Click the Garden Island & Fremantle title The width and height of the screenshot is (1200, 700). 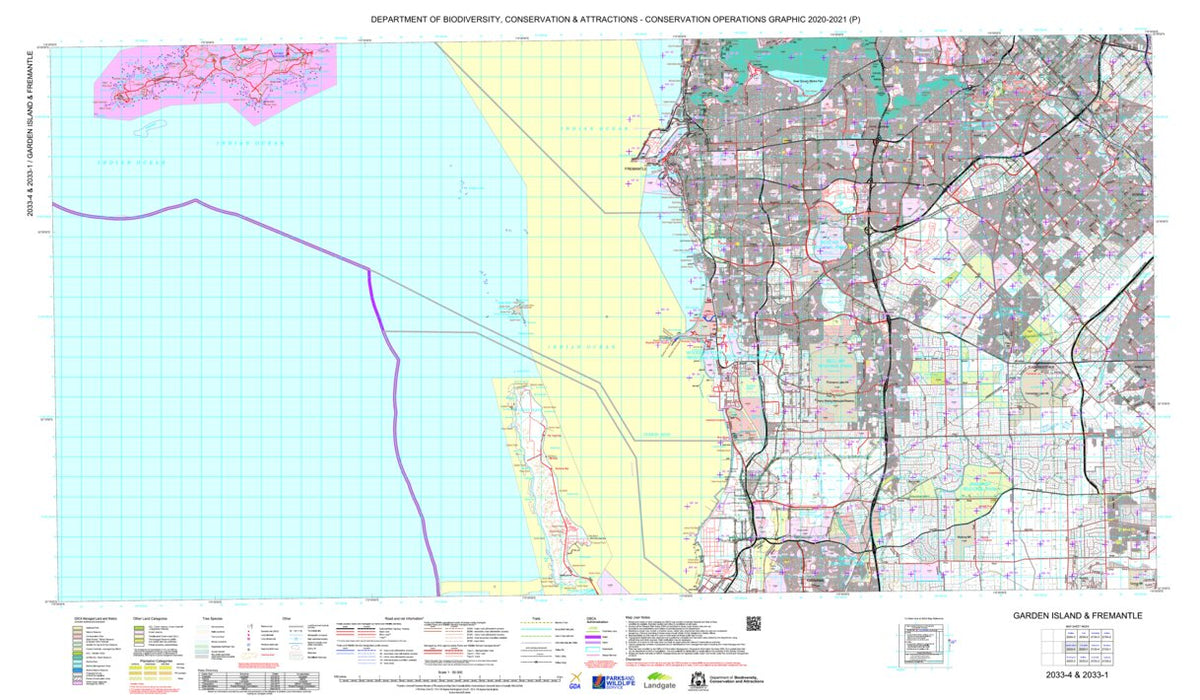[1077, 615]
